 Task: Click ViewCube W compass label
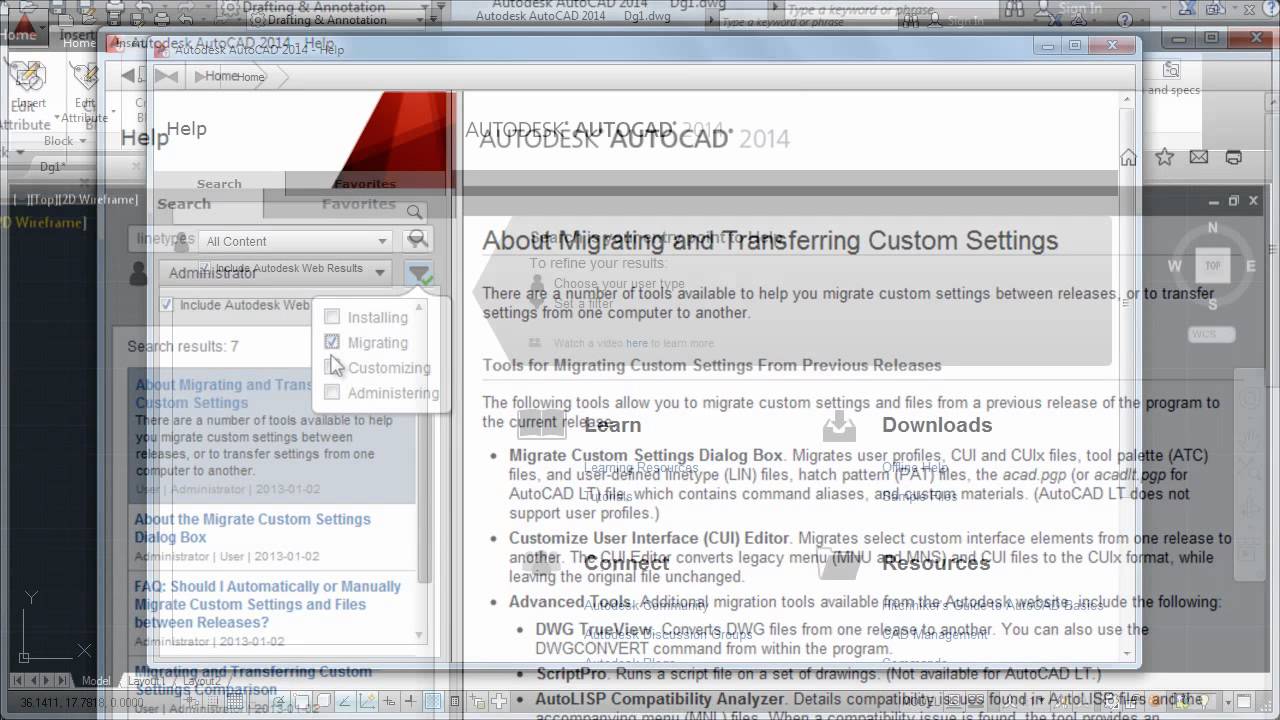(1175, 266)
